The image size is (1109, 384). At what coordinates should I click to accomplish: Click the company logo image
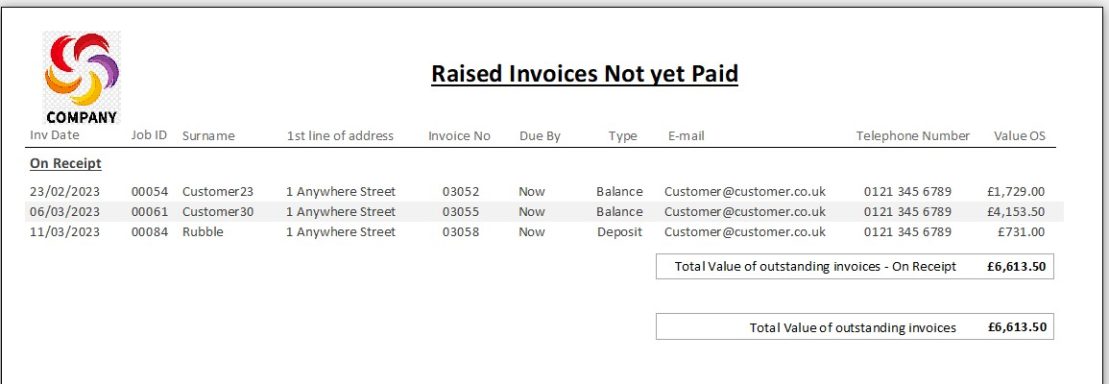tap(81, 78)
